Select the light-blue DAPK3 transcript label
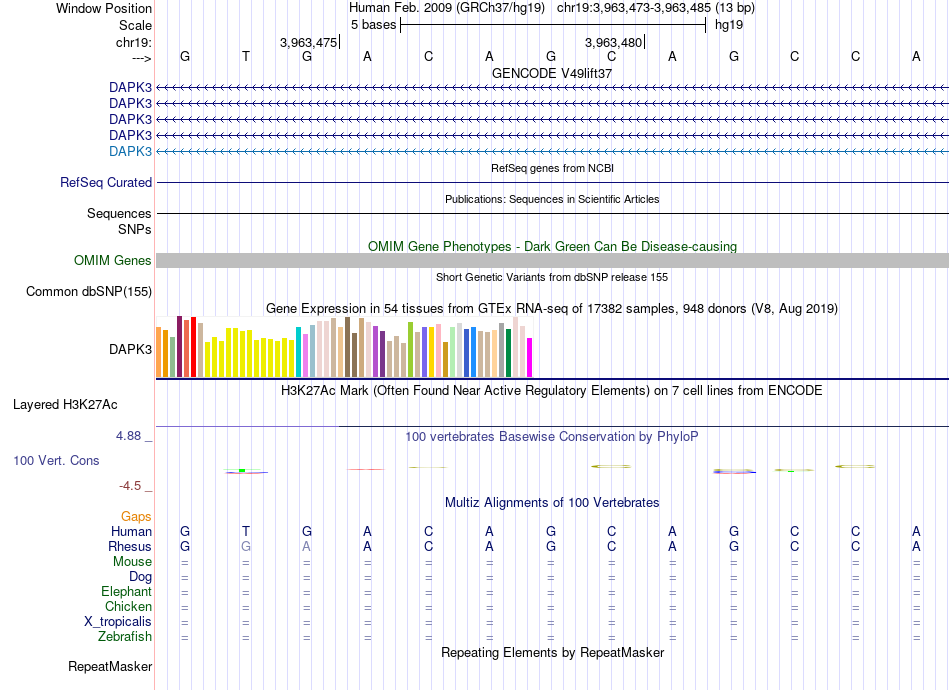 pyautogui.click(x=130, y=151)
